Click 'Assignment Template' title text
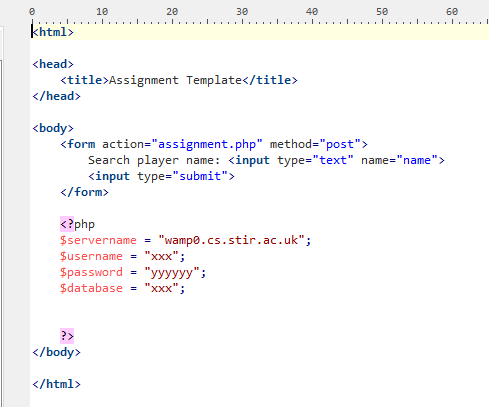Viewport: 489px width, 407px height. click(175, 80)
